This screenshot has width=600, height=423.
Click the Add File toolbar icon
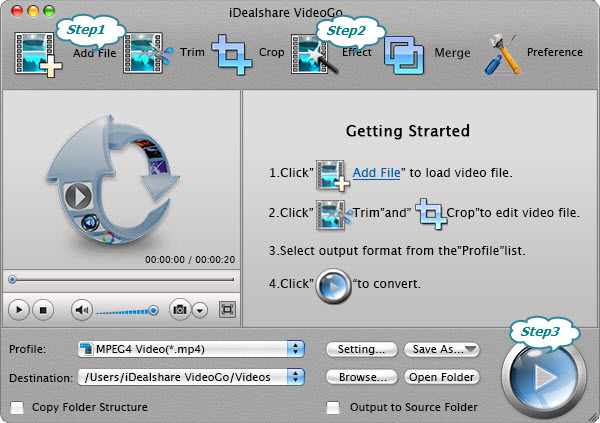pos(38,54)
